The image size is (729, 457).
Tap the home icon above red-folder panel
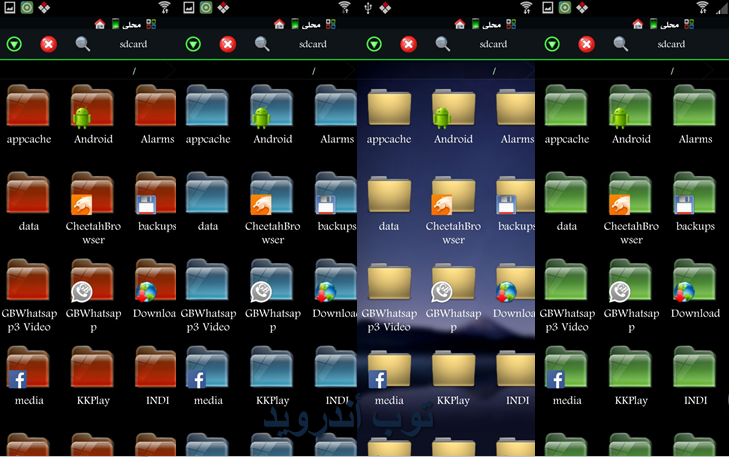tap(99, 24)
